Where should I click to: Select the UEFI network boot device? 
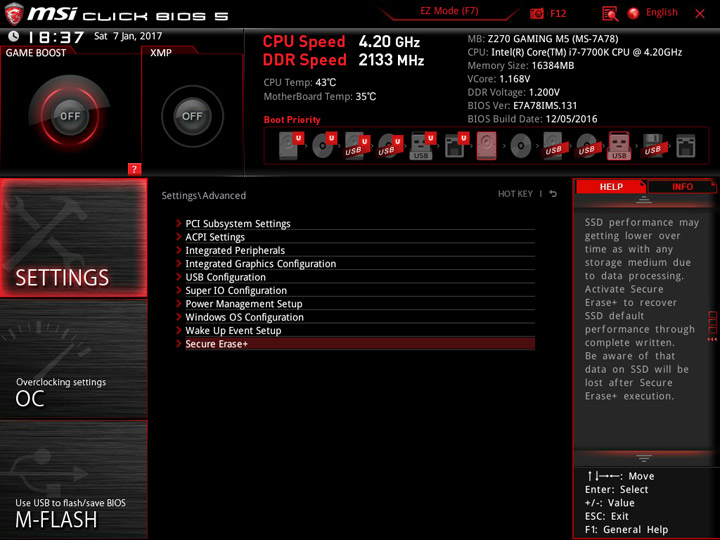tap(456, 146)
